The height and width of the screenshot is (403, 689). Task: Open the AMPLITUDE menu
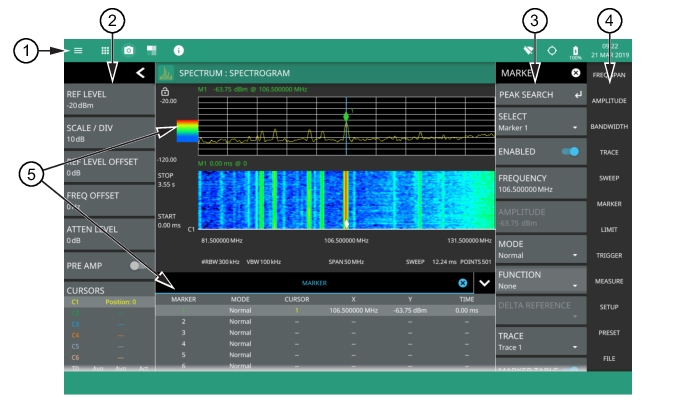609,101
